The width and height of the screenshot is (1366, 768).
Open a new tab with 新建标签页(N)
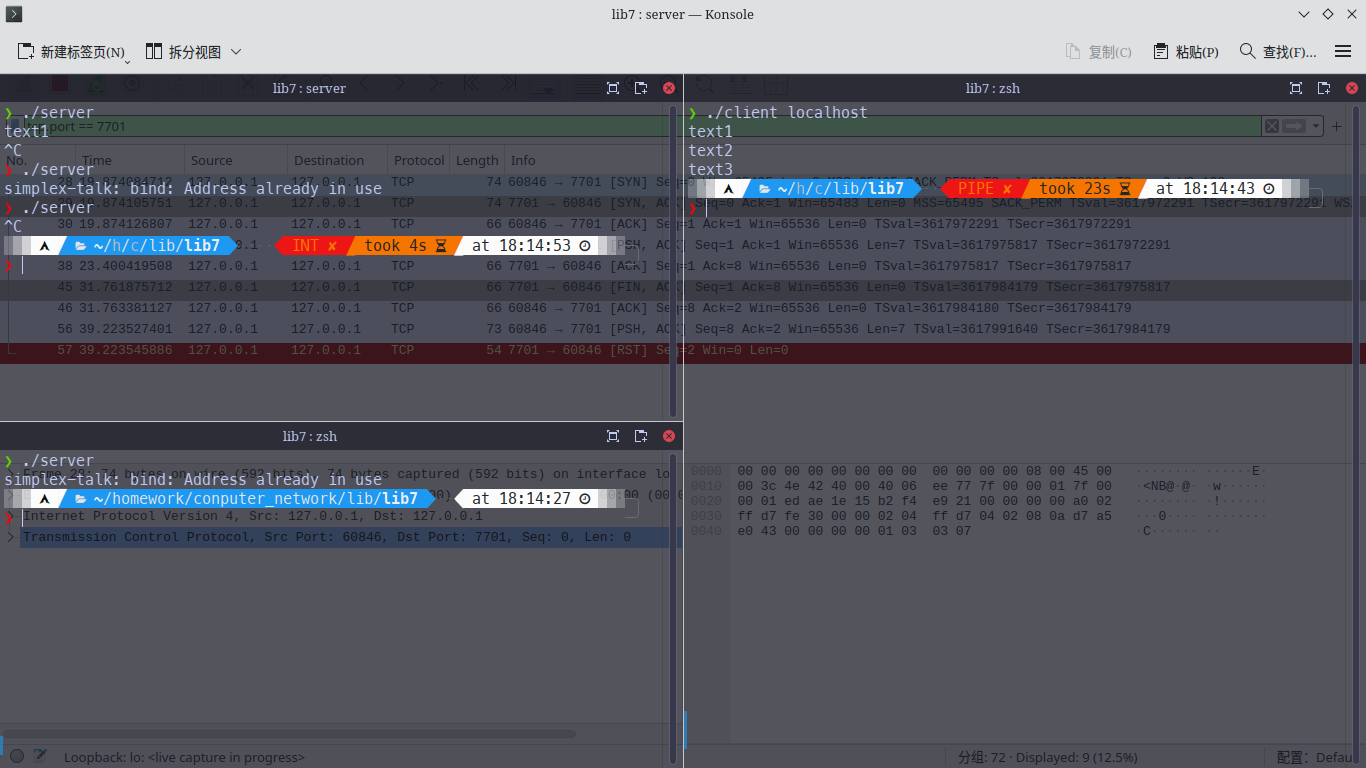tap(70, 52)
